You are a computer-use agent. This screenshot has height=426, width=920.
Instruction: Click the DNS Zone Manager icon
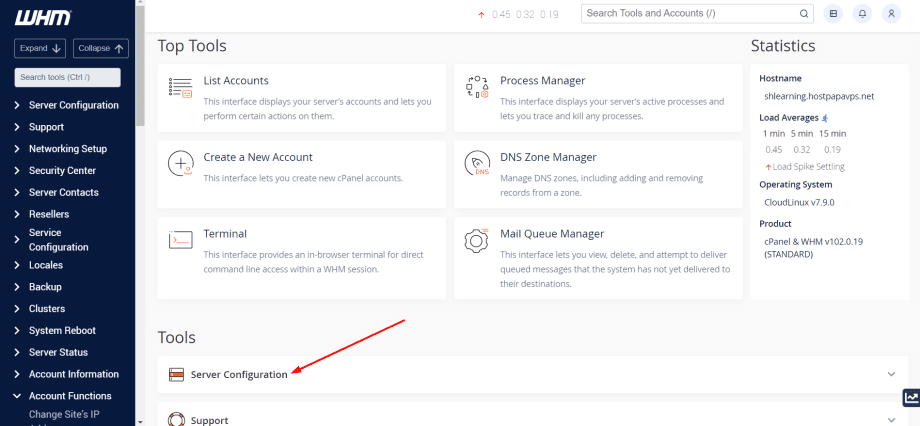coord(476,164)
